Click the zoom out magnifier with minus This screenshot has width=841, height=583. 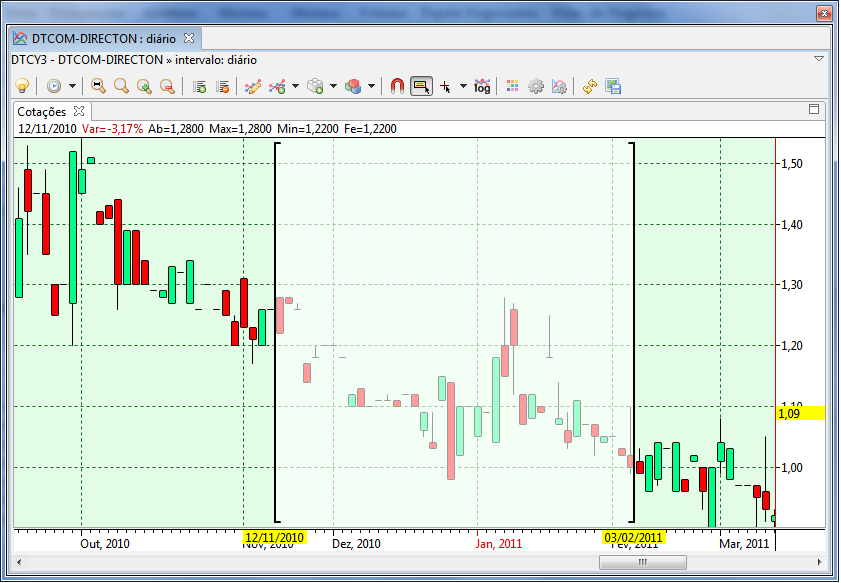[167, 86]
